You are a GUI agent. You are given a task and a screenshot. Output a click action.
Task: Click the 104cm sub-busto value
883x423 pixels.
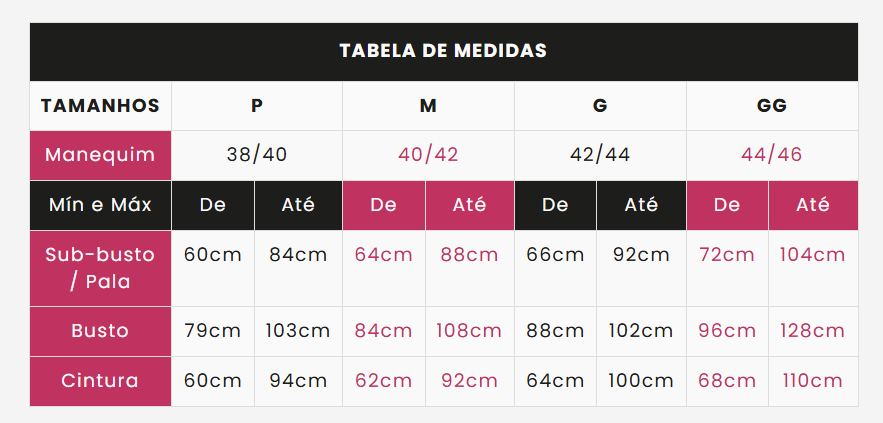[x=813, y=255]
